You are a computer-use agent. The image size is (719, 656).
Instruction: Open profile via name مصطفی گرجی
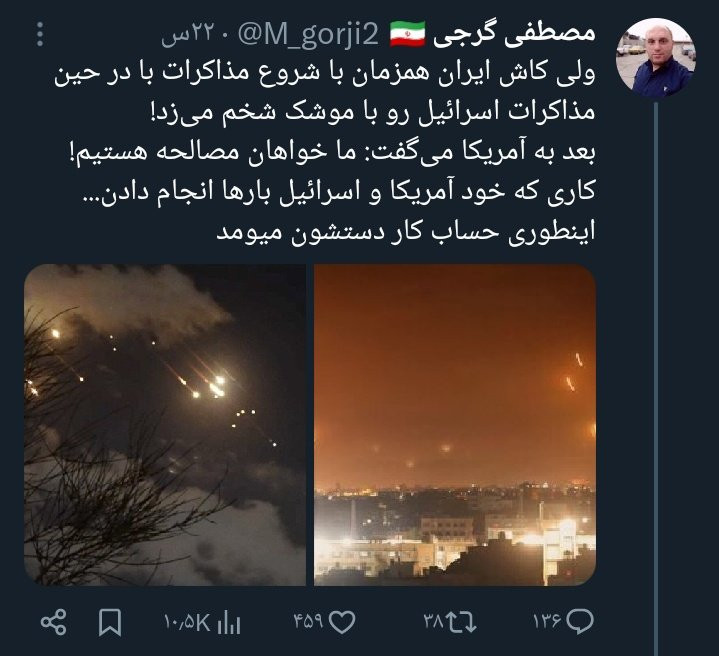[x=514, y=33]
